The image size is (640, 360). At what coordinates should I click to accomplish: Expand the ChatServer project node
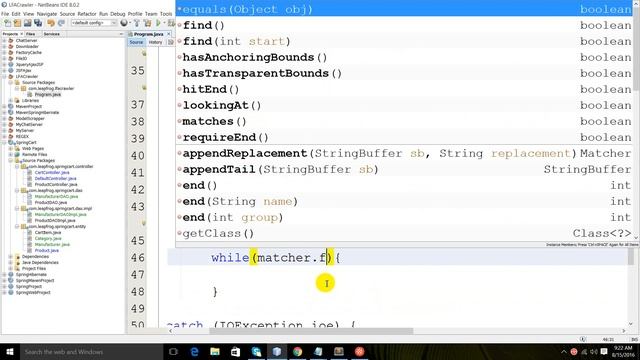4,40
